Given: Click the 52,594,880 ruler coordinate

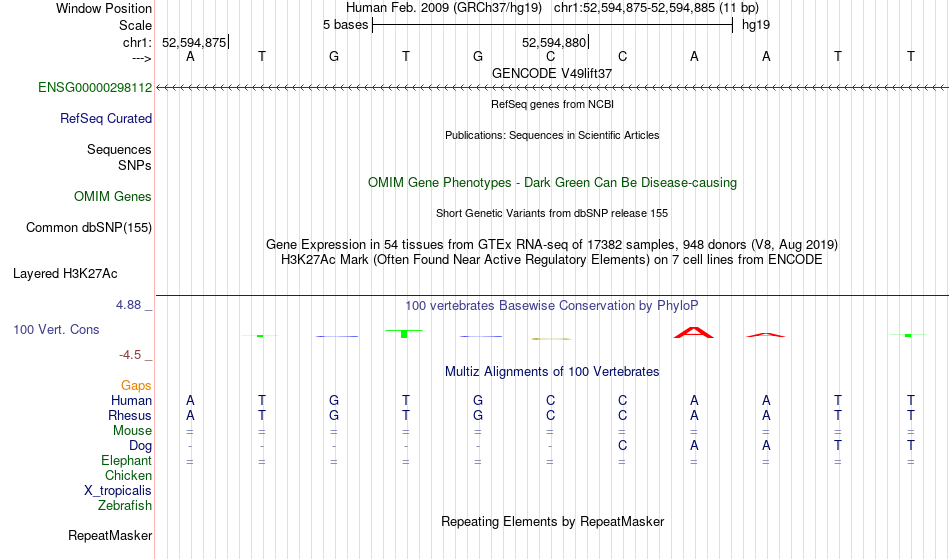Looking at the screenshot, I should 554,42.
